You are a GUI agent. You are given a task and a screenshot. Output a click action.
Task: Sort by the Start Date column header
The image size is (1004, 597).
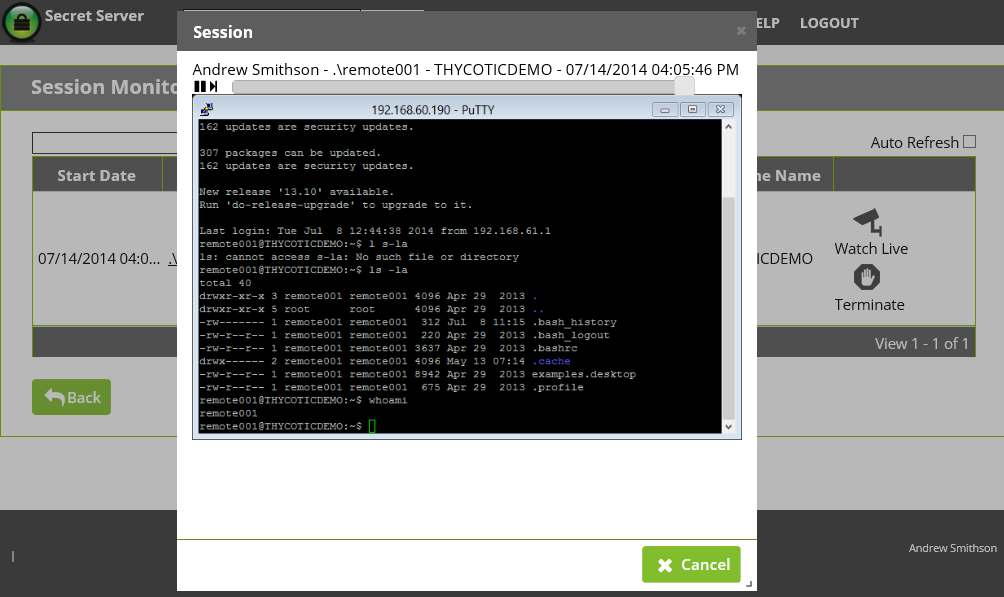tap(96, 176)
